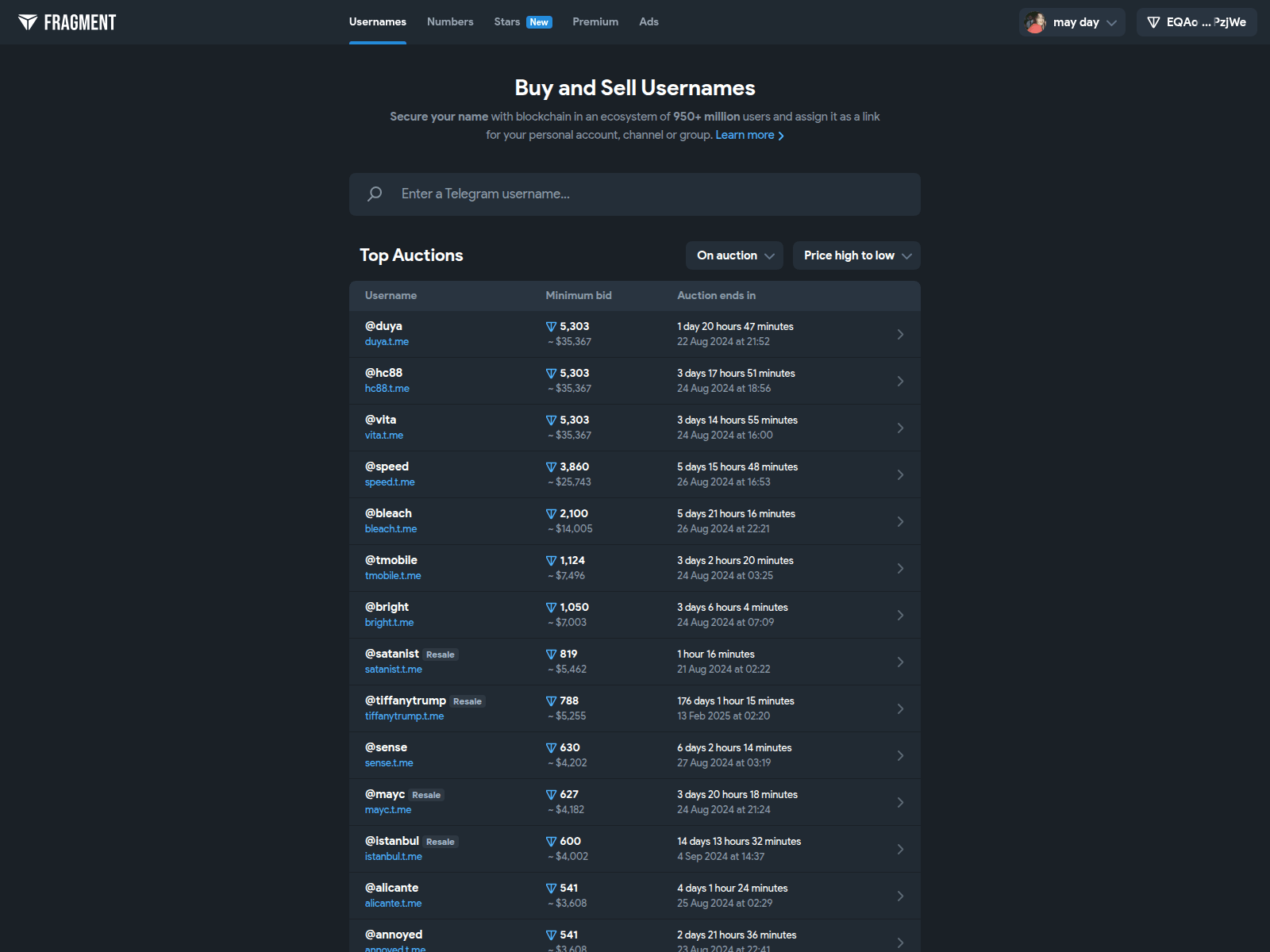Click TON icon beside @istanbul bid 600
The image size is (1270, 952).
point(551,842)
